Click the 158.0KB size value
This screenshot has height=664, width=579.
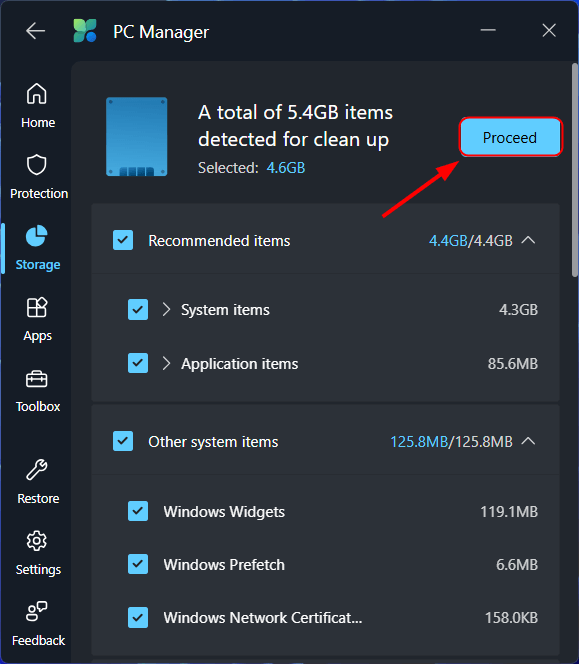[511, 617]
